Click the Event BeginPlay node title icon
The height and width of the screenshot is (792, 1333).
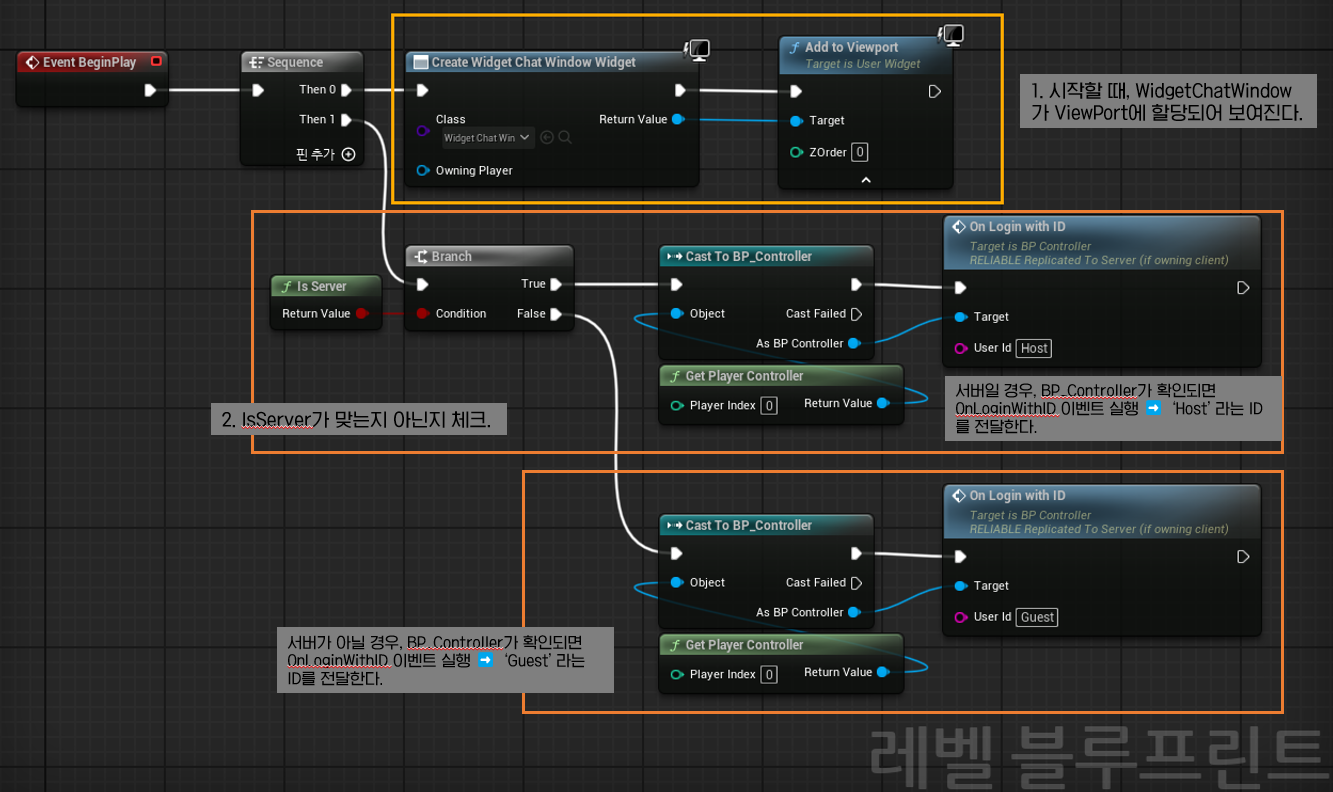[x=32, y=62]
